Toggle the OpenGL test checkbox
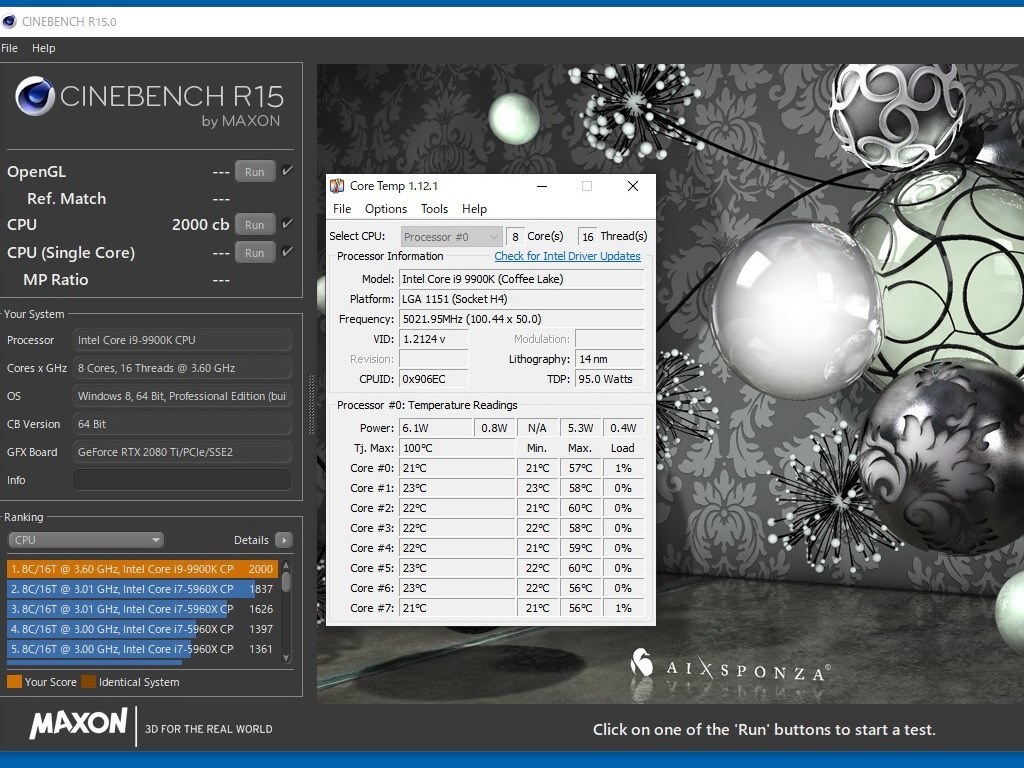 [x=287, y=171]
